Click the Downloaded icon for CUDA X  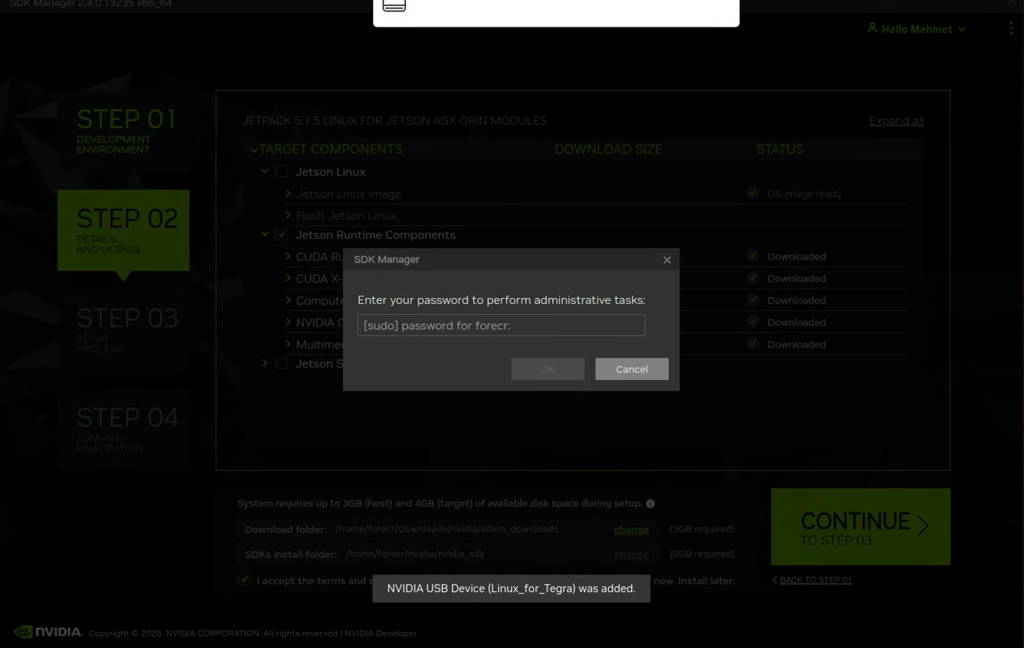(753, 278)
